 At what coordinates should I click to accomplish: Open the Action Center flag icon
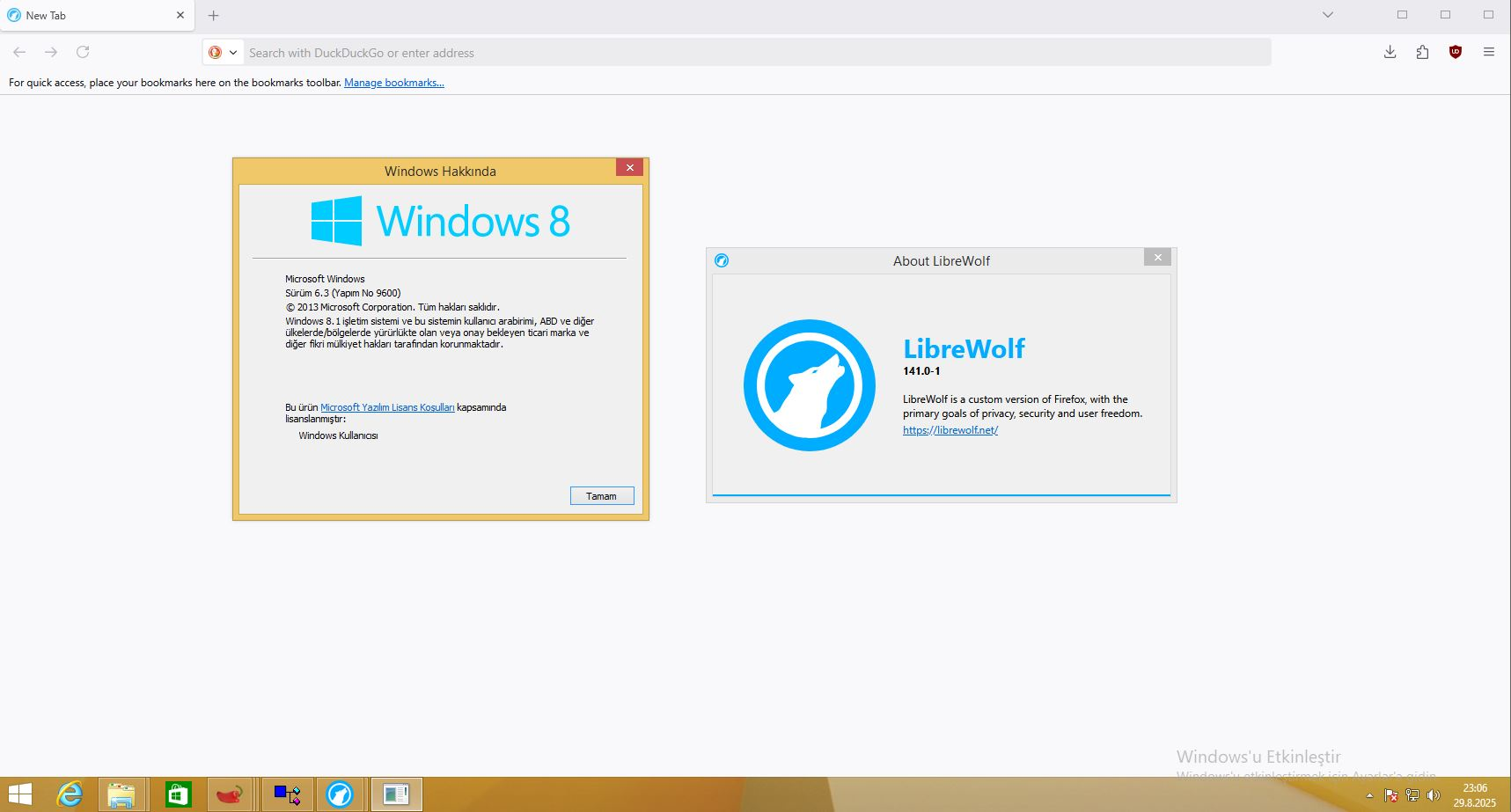[1391, 795]
